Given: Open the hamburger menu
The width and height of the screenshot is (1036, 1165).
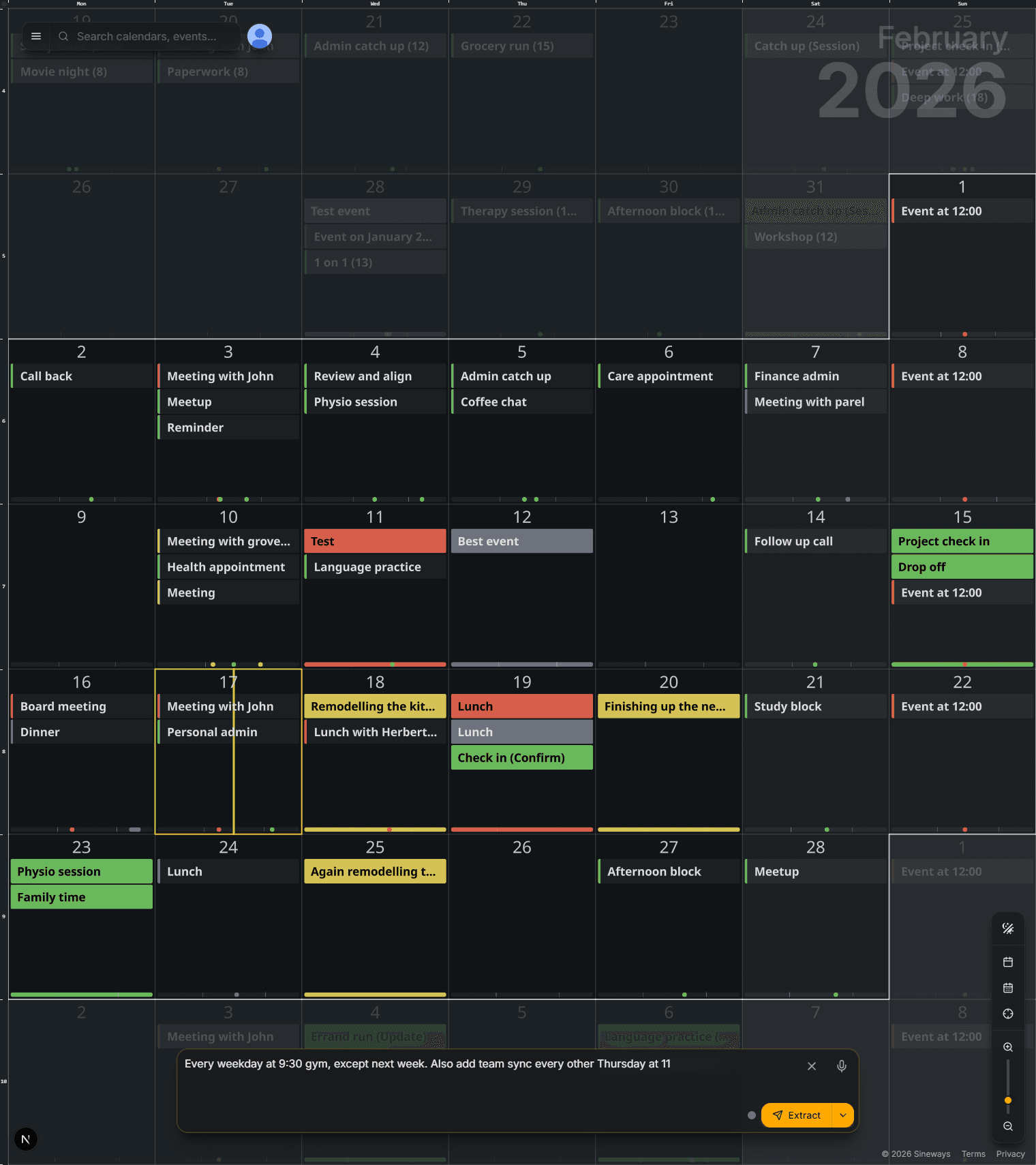Looking at the screenshot, I should point(36,36).
